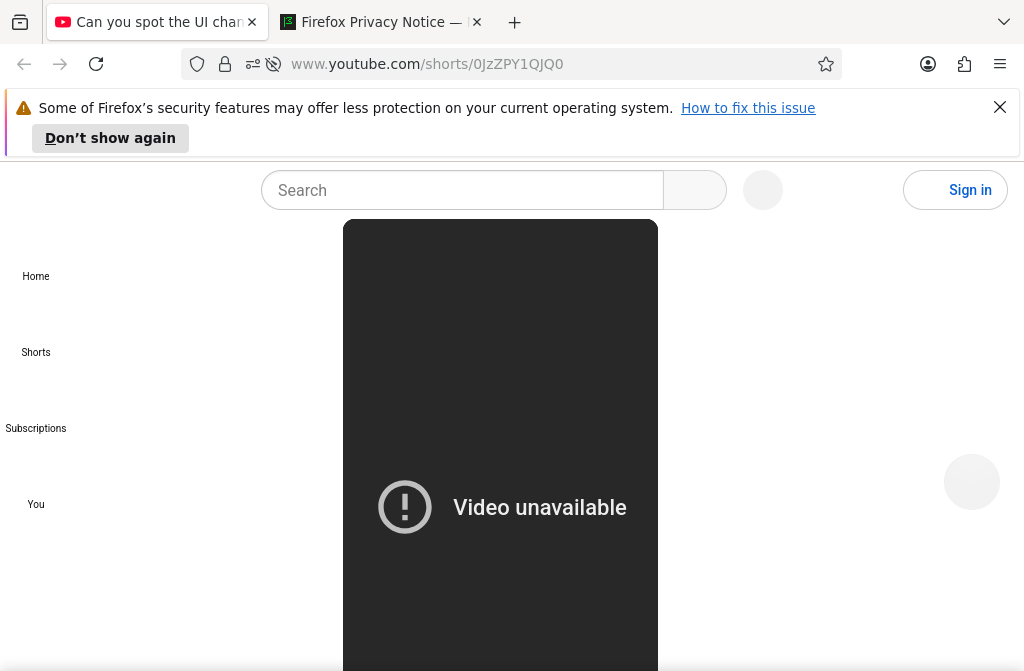Image resolution: width=1024 pixels, height=671 pixels.
Task: Switch to the "Can you spot the UI" YouTube tab
Action: [157, 22]
